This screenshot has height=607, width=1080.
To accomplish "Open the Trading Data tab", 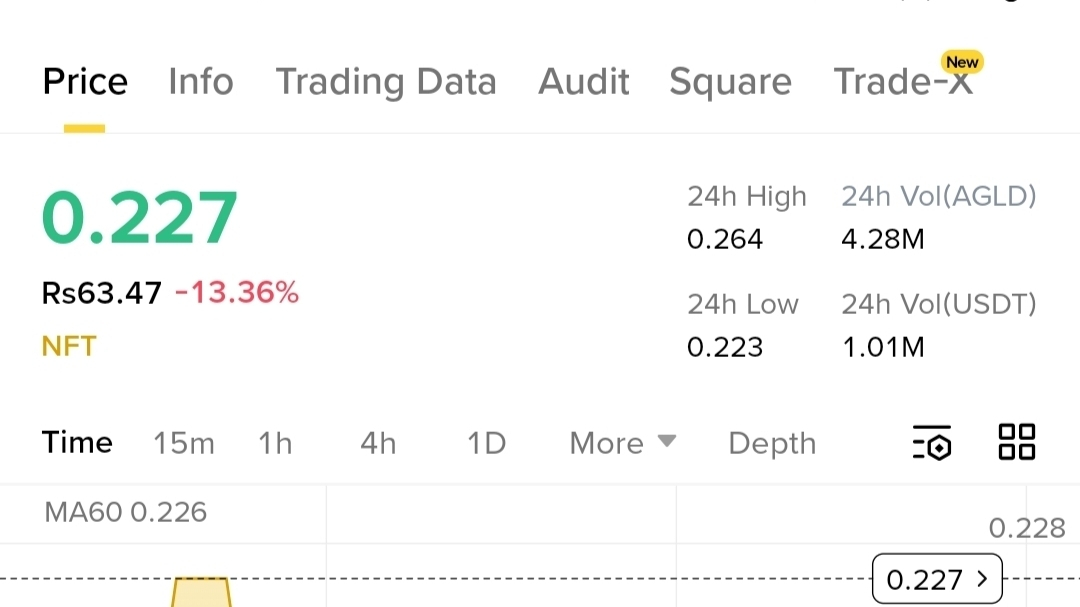I will [x=385, y=81].
